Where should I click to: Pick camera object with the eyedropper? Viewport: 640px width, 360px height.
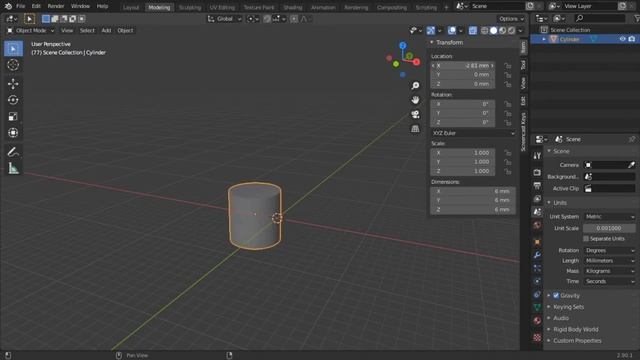[x=631, y=165]
